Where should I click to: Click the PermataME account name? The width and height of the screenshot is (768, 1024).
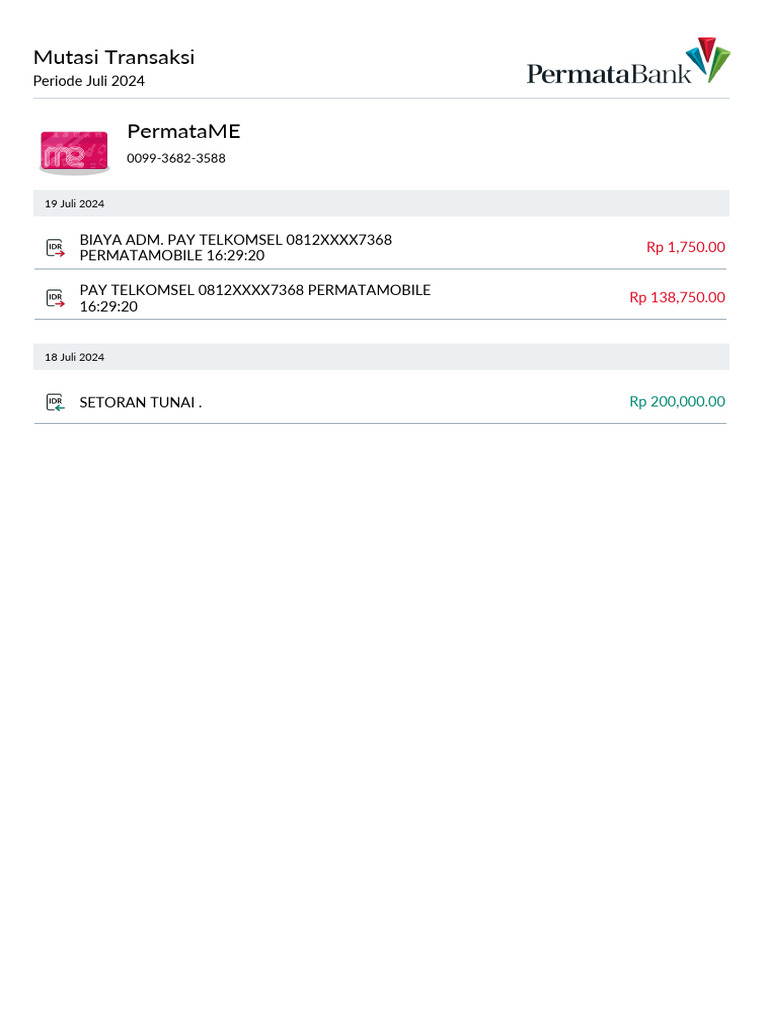tap(184, 131)
